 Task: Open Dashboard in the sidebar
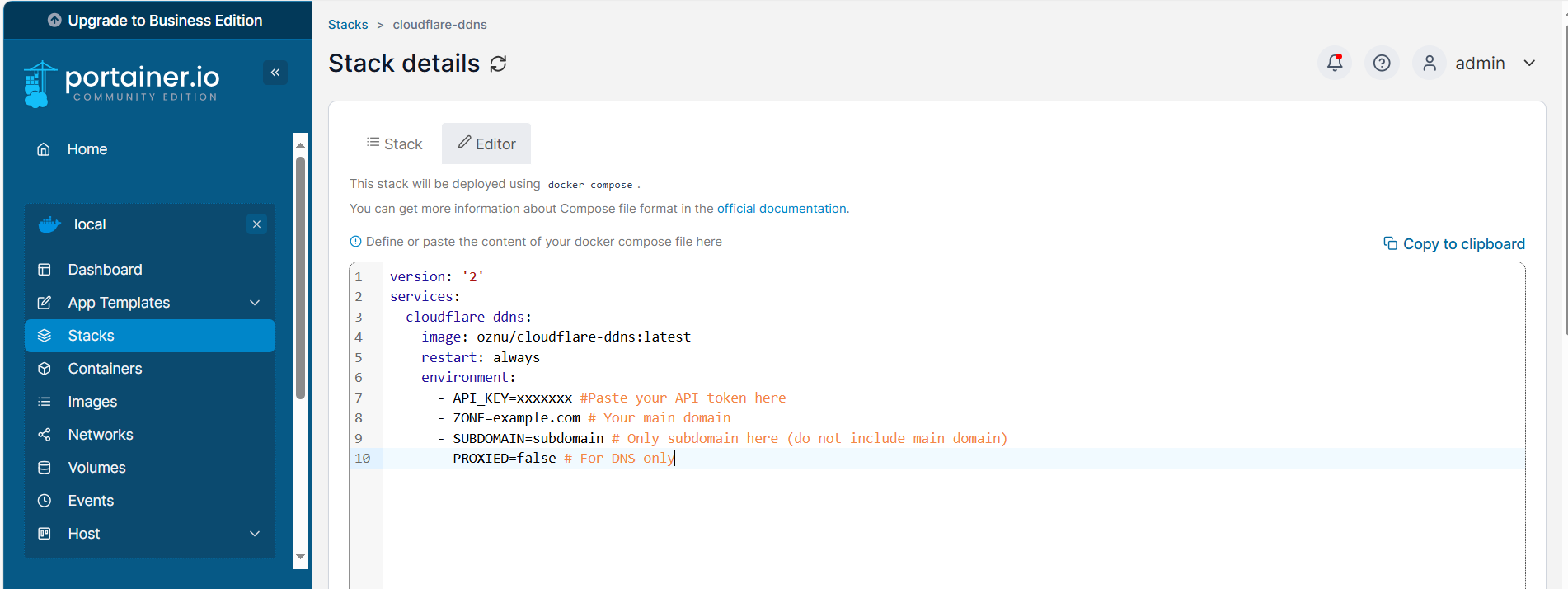tap(150, 270)
